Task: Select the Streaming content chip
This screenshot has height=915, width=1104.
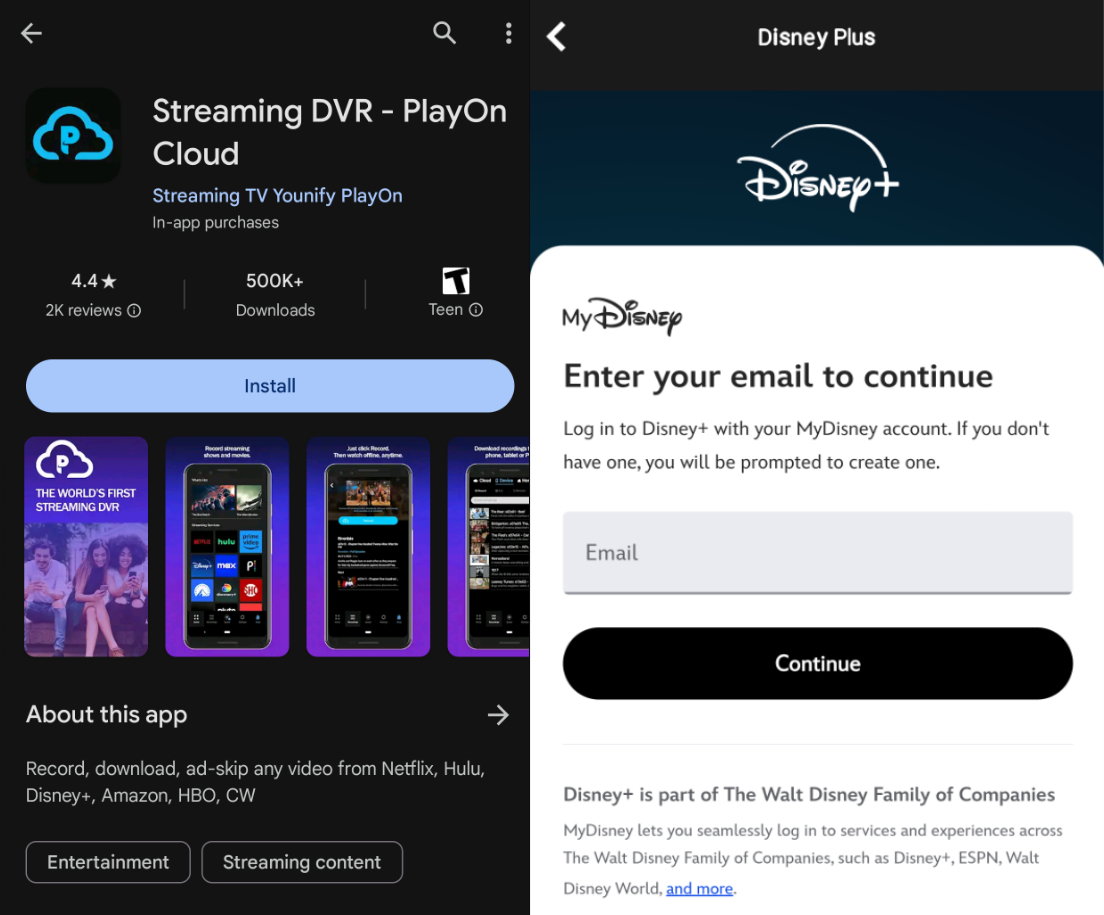Action: [x=302, y=862]
